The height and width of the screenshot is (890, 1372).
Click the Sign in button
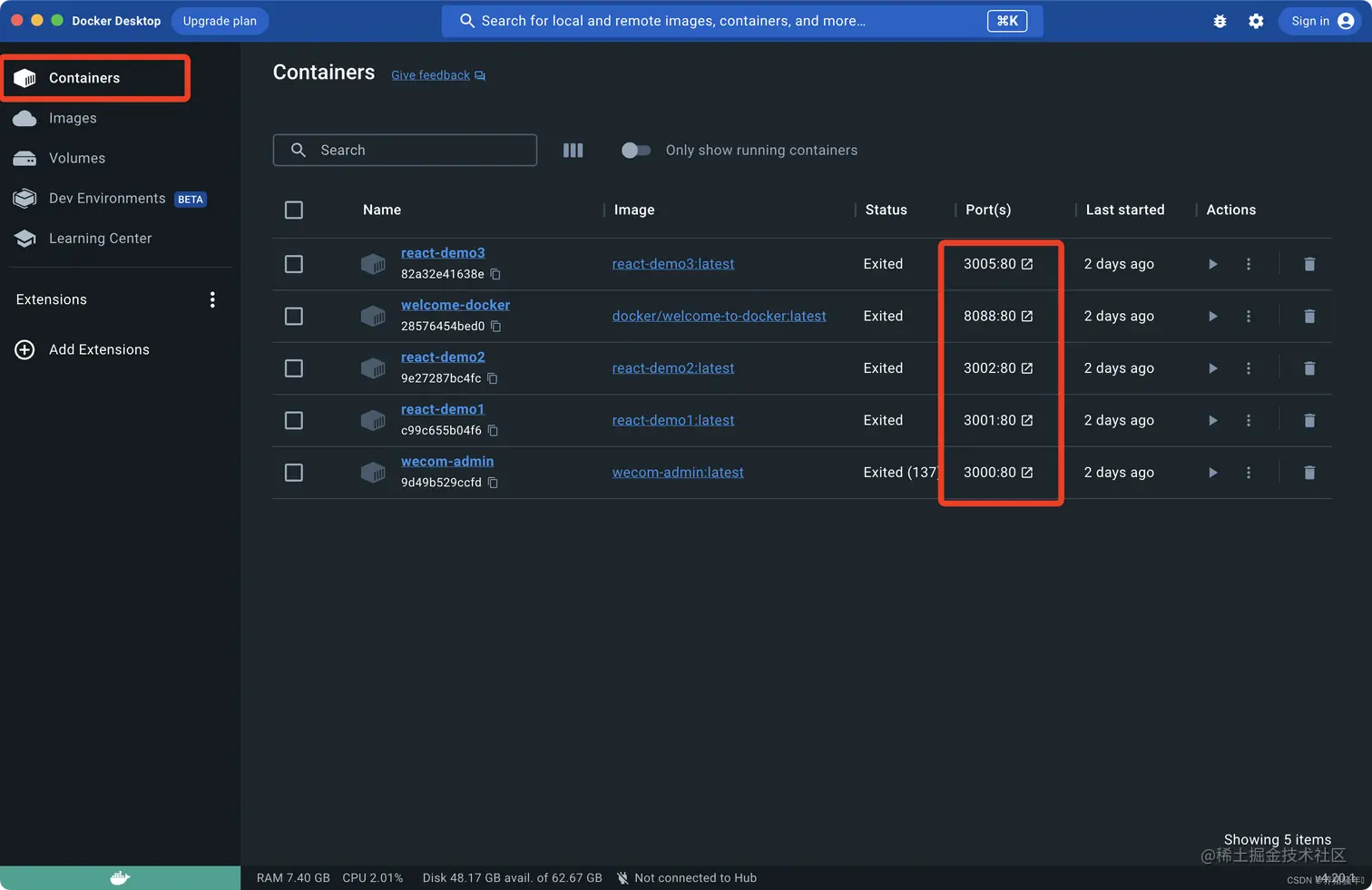(1320, 21)
